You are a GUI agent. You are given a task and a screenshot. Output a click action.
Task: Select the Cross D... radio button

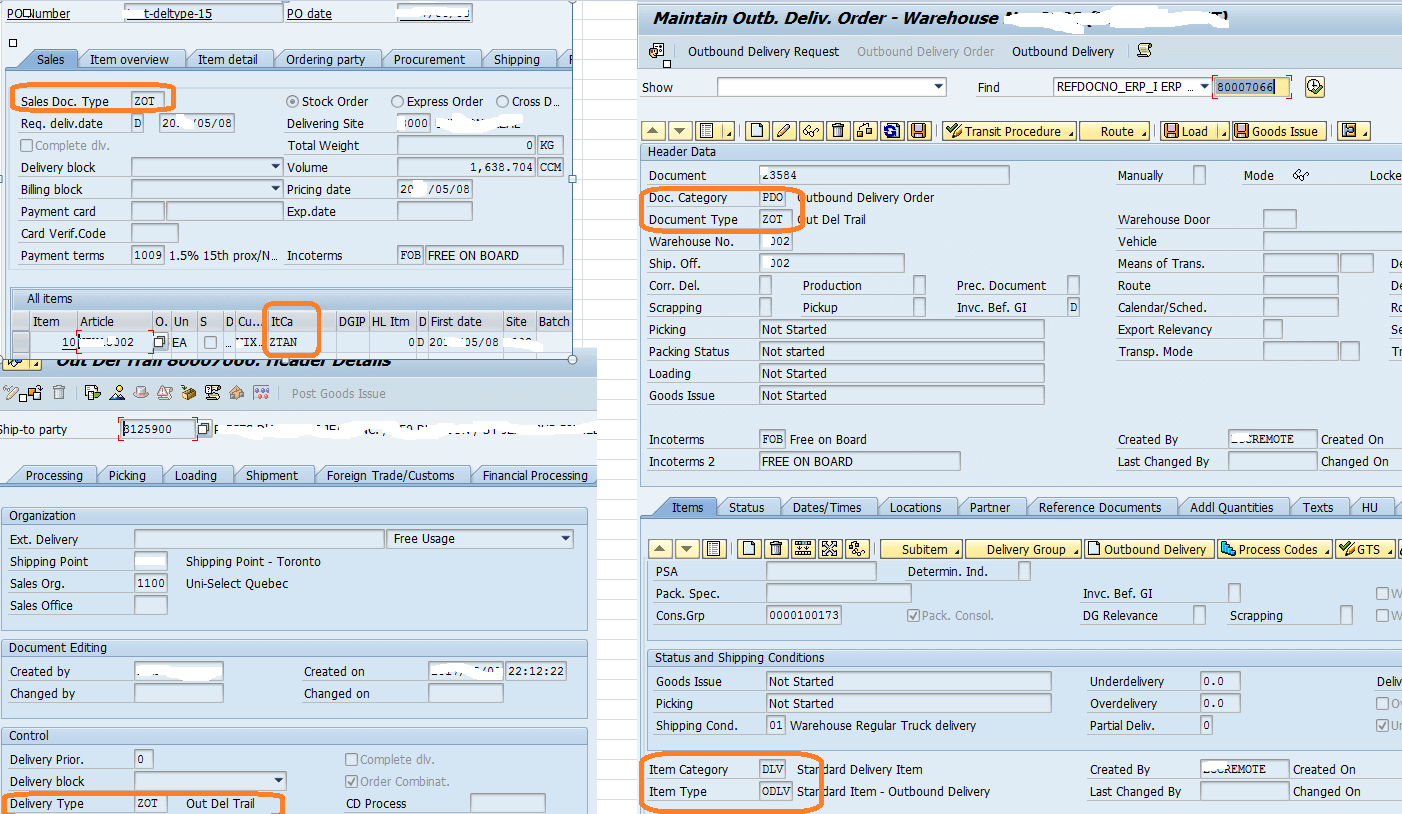[503, 101]
